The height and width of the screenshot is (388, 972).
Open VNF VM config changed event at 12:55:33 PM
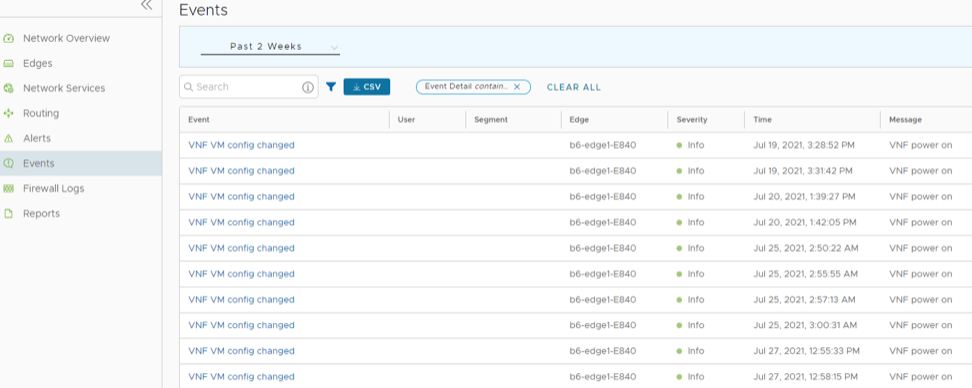pos(241,351)
